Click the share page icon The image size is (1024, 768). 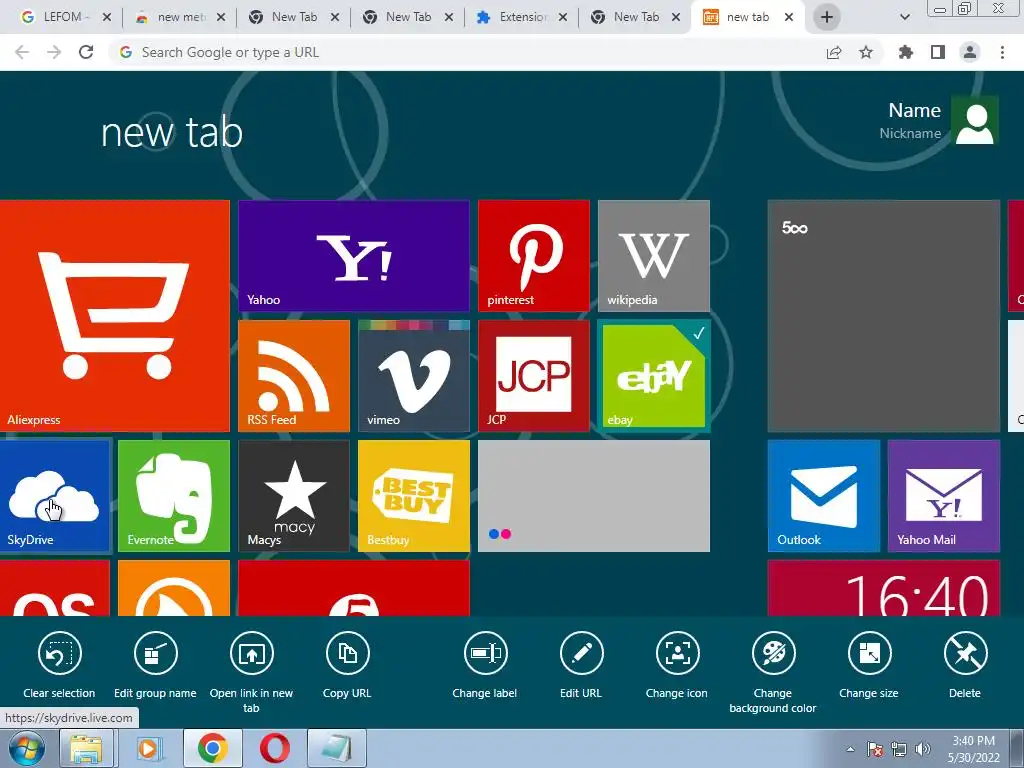(x=834, y=52)
